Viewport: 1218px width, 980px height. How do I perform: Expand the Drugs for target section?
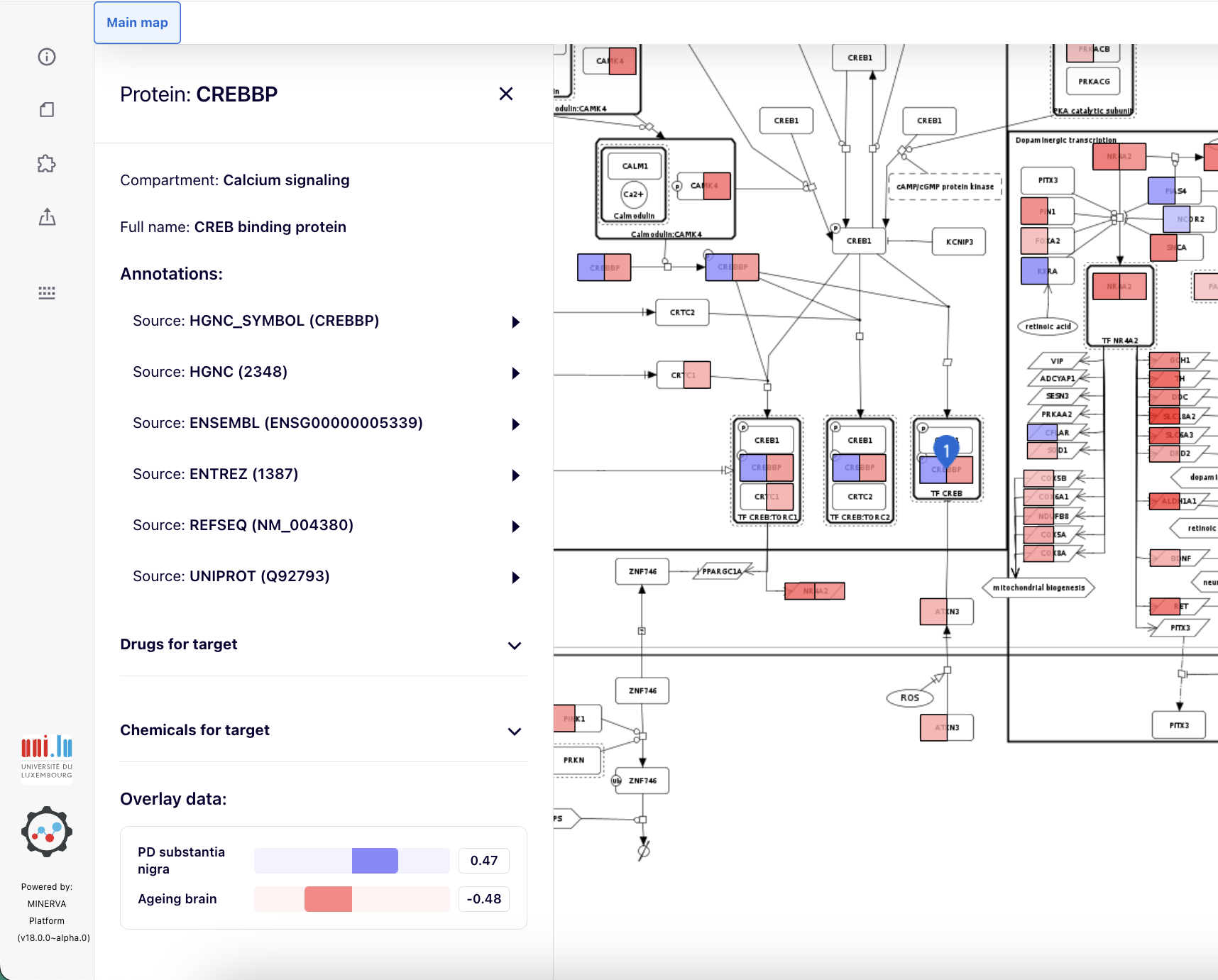515,645
